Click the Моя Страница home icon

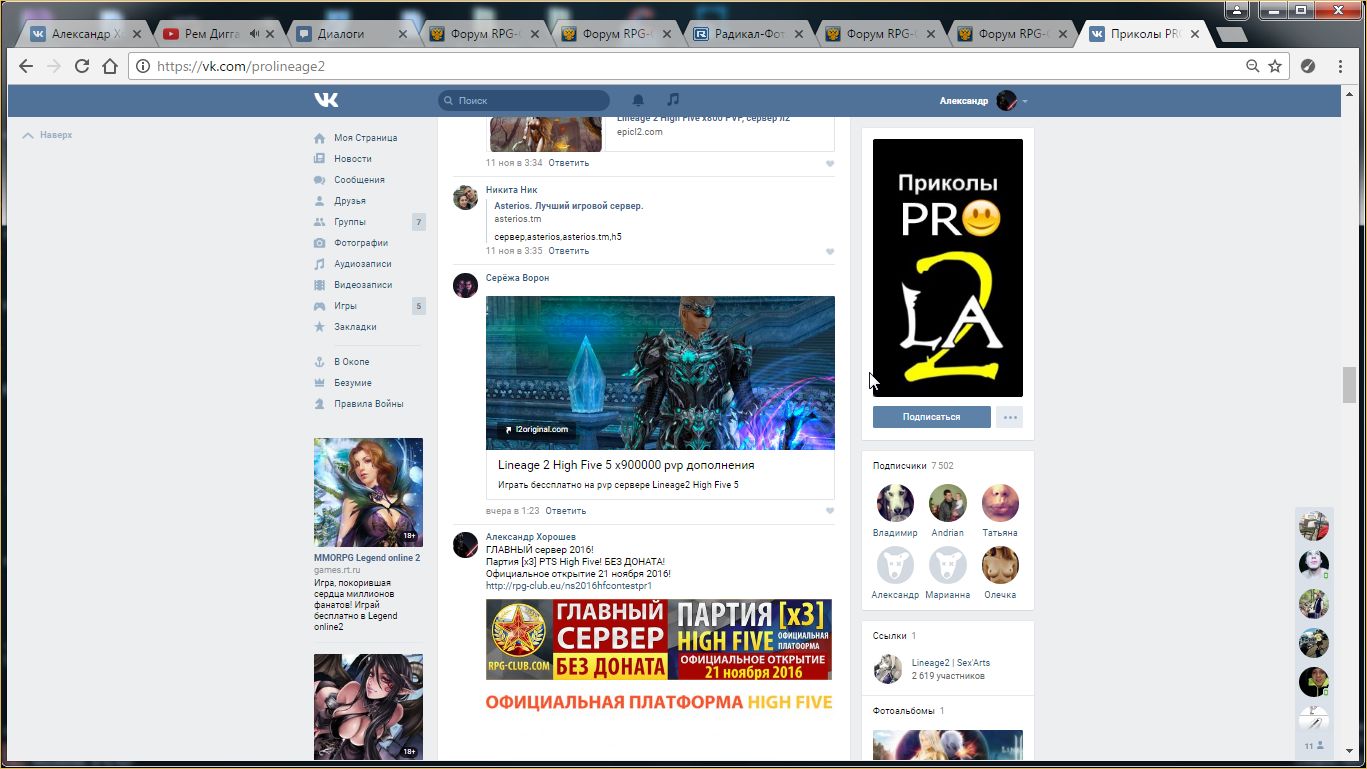tap(320, 138)
